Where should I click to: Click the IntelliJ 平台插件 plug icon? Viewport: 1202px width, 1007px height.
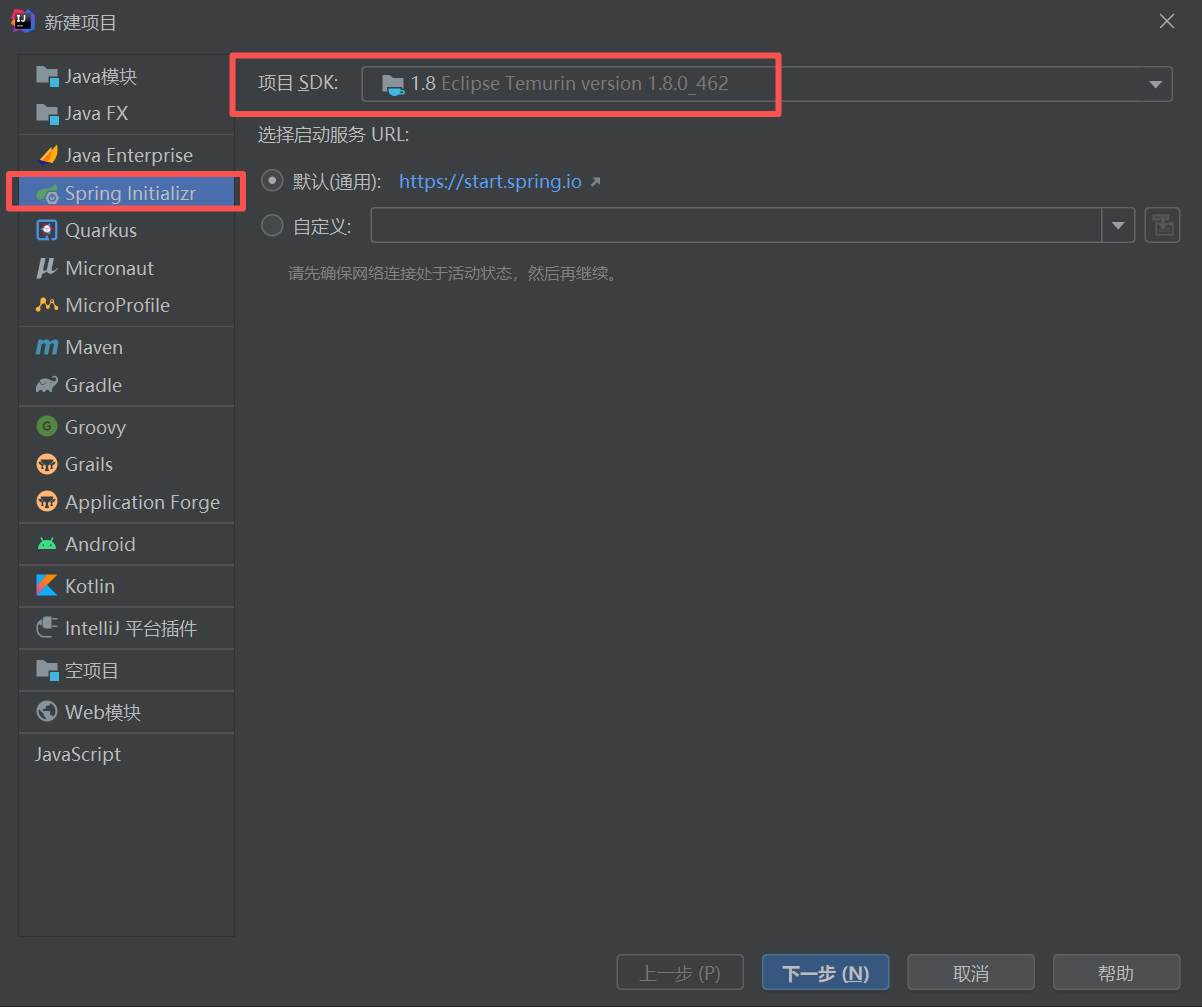click(47, 628)
